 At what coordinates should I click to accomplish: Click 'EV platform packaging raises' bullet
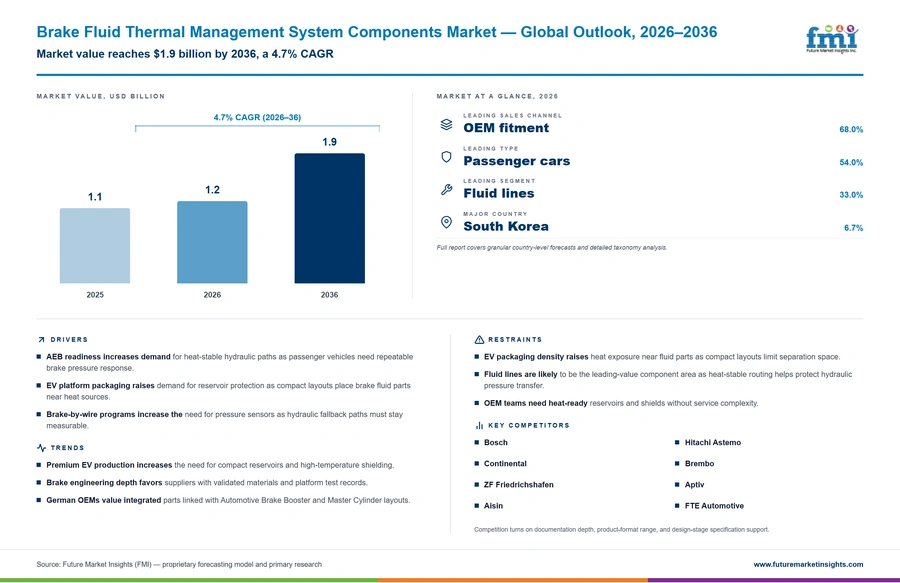(x=100, y=386)
